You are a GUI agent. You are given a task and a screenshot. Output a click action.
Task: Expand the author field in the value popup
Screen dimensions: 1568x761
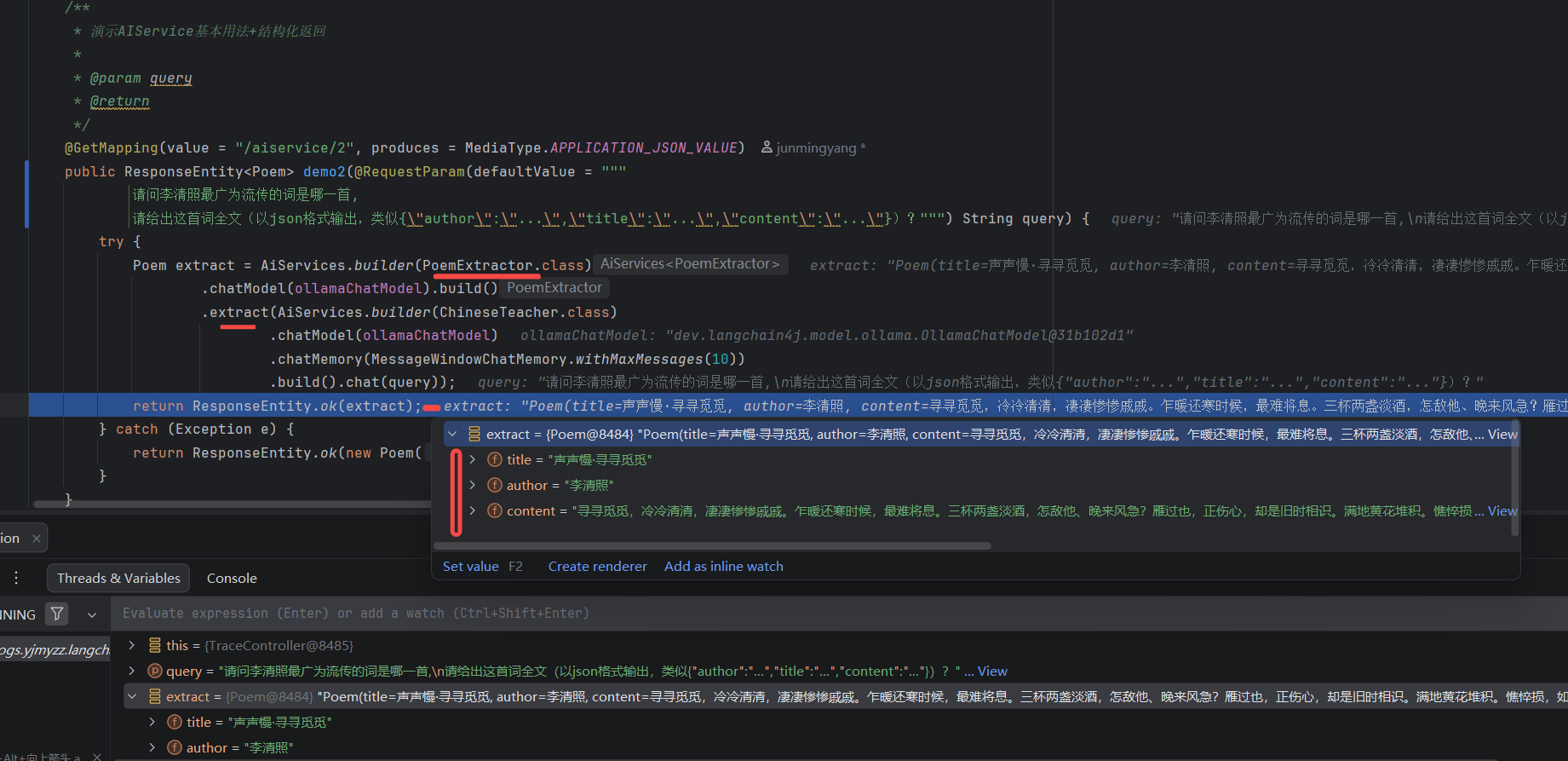click(x=473, y=485)
